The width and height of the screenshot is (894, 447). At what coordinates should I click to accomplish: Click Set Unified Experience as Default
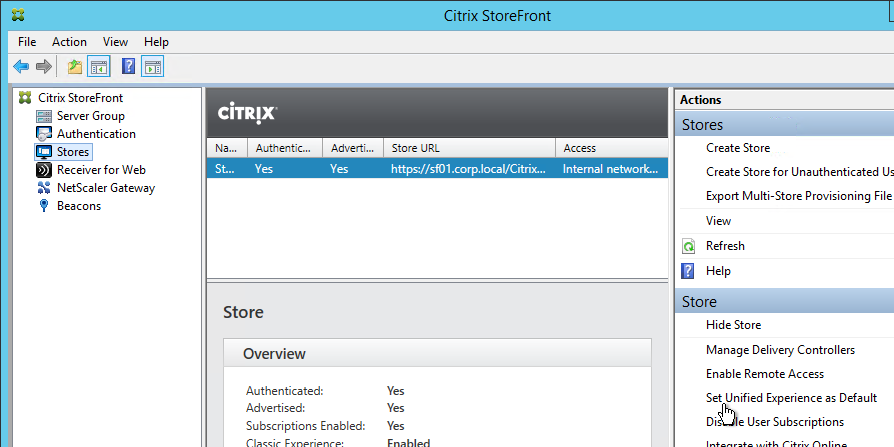point(791,398)
